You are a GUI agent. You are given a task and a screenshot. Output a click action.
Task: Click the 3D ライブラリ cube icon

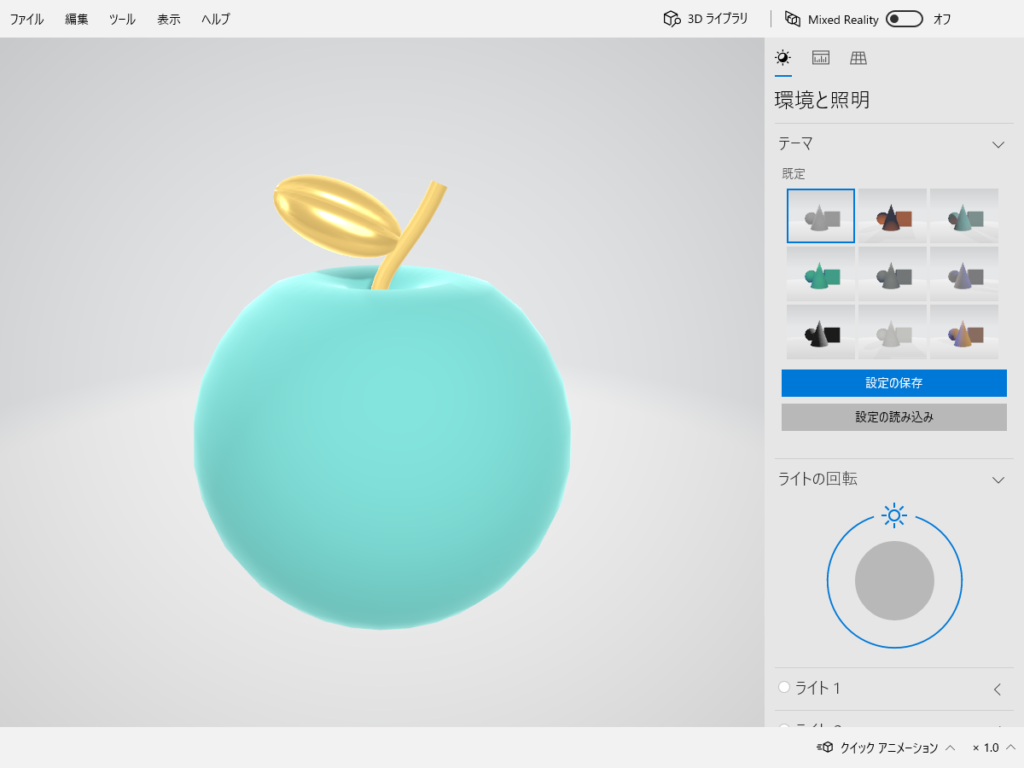coord(672,19)
